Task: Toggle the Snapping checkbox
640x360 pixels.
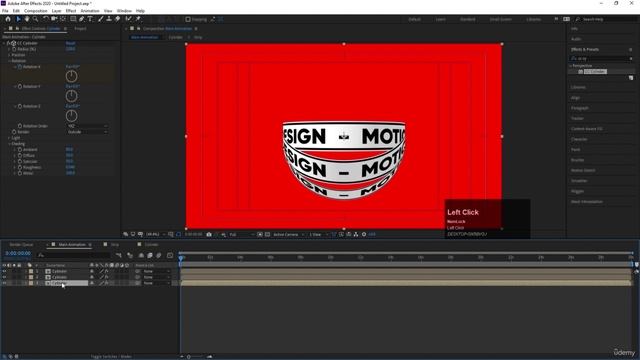Action: (188, 19)
